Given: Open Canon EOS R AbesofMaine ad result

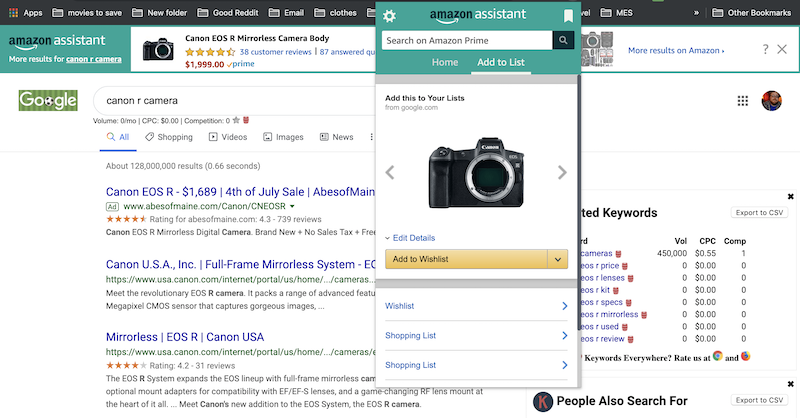Looking at the screenshot, I should click(x=240, y=192).
